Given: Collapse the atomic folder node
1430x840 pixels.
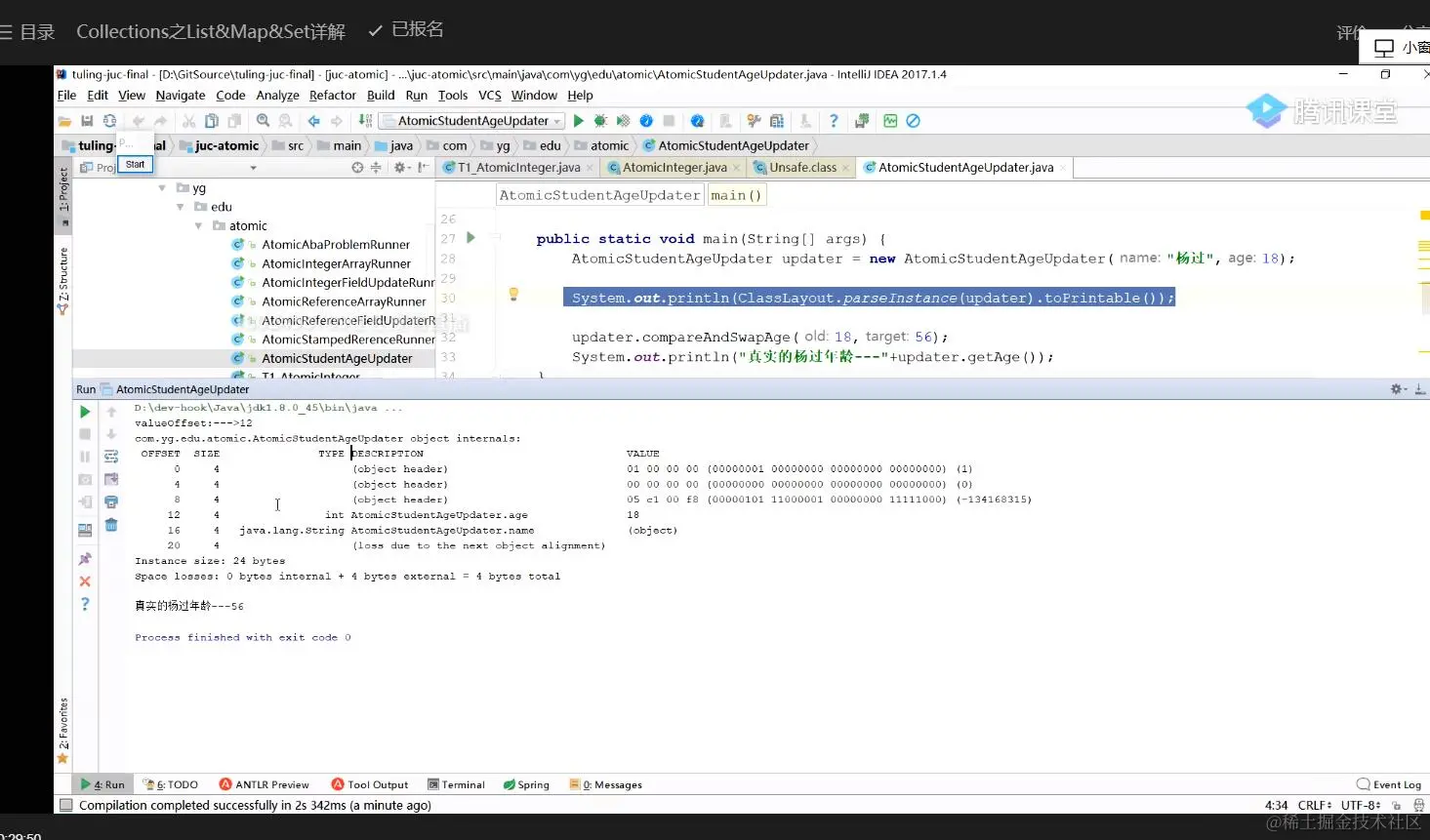Looking at the screenshot, I should (x=199, y=225).
